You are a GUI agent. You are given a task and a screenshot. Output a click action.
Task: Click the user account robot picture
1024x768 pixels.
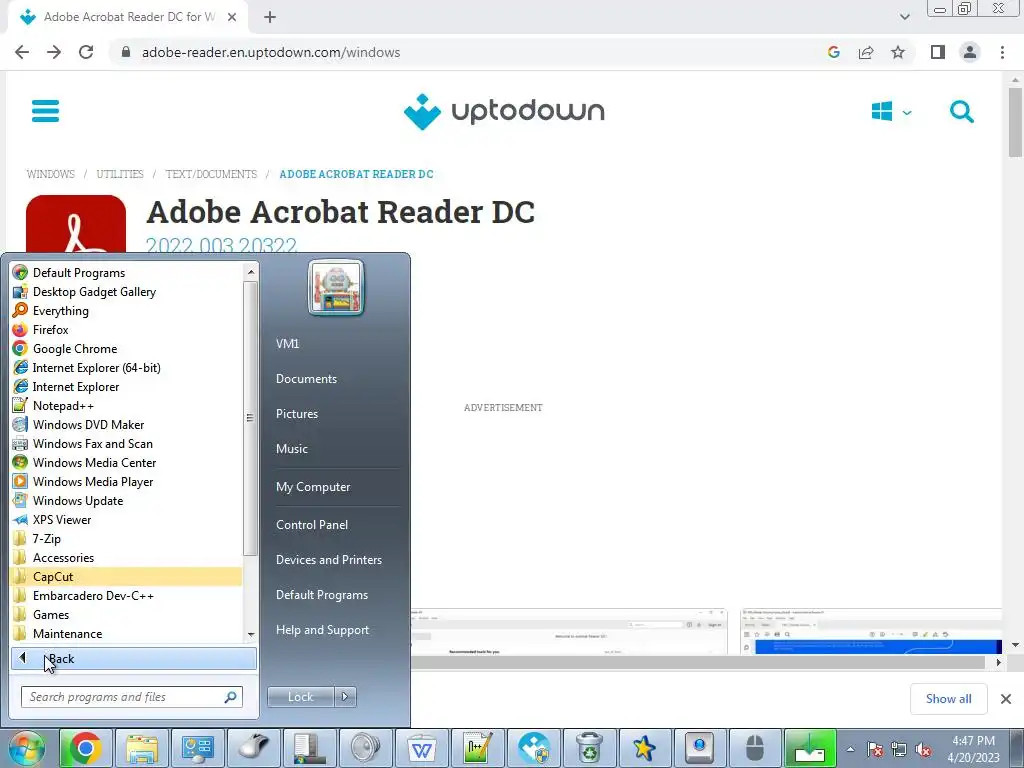[x=336, y=287]
